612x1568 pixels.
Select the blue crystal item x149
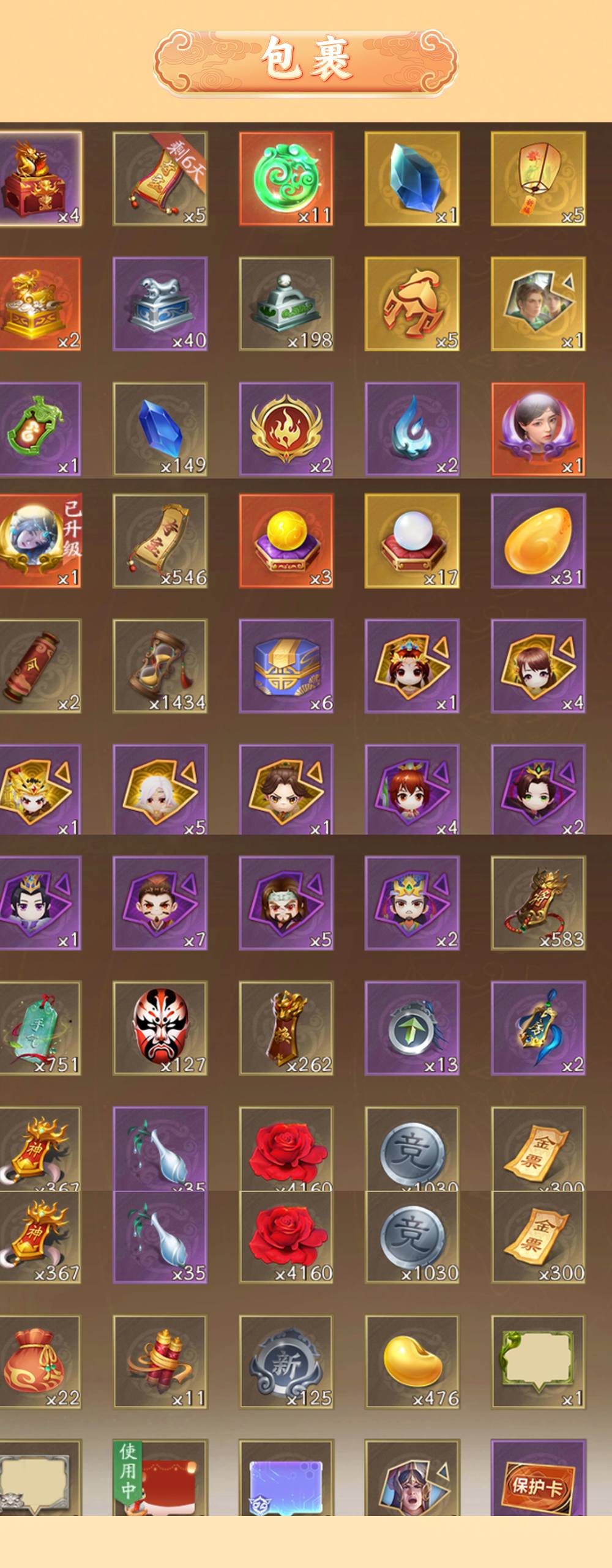click(x=160, y=429)
